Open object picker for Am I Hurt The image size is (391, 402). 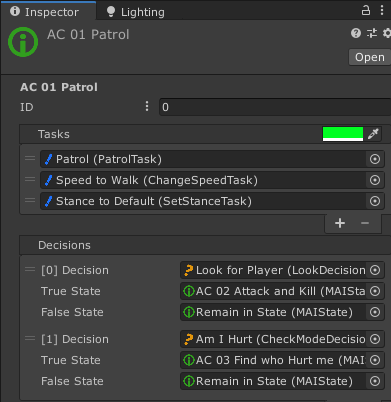(375, 339)
